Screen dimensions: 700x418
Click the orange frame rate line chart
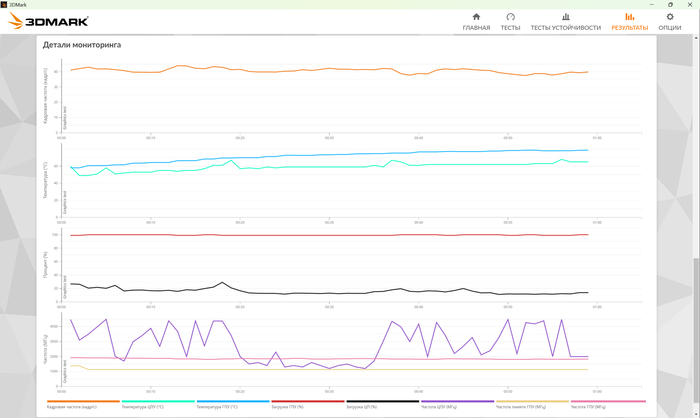[x=330, y=70]
